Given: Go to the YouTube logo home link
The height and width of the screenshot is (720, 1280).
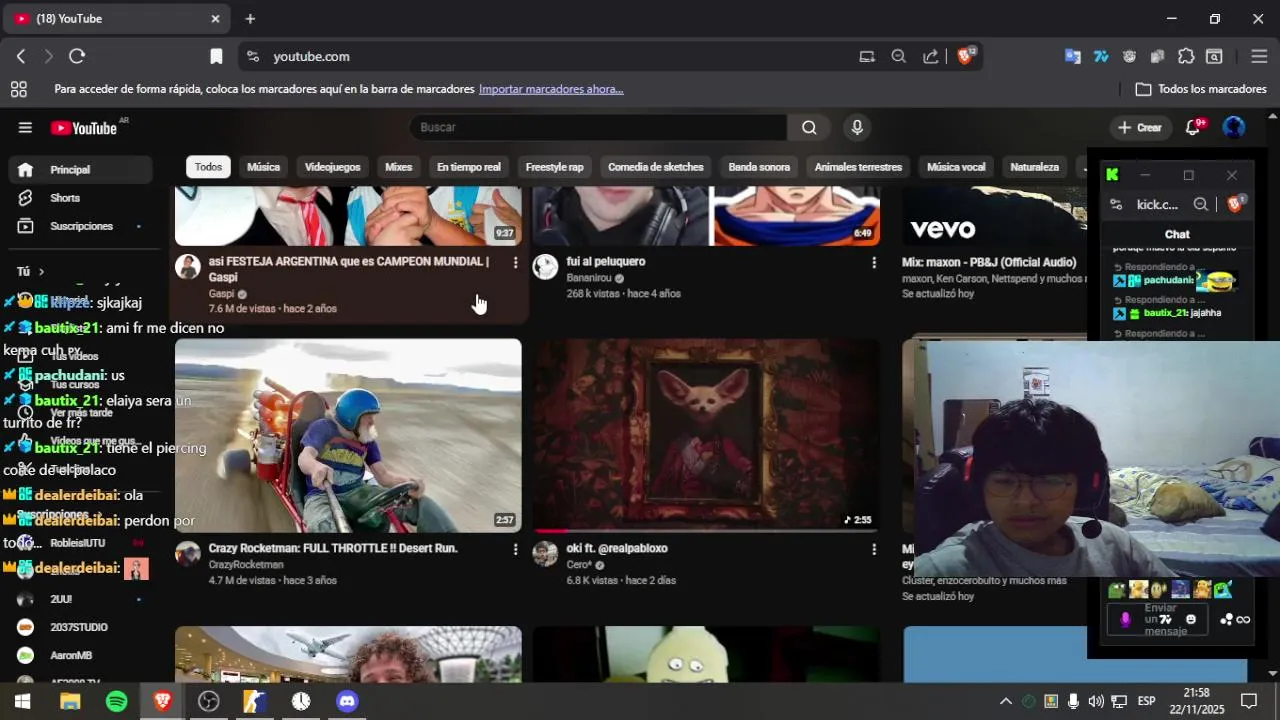Looking at the screenshot, I should 84,128.
